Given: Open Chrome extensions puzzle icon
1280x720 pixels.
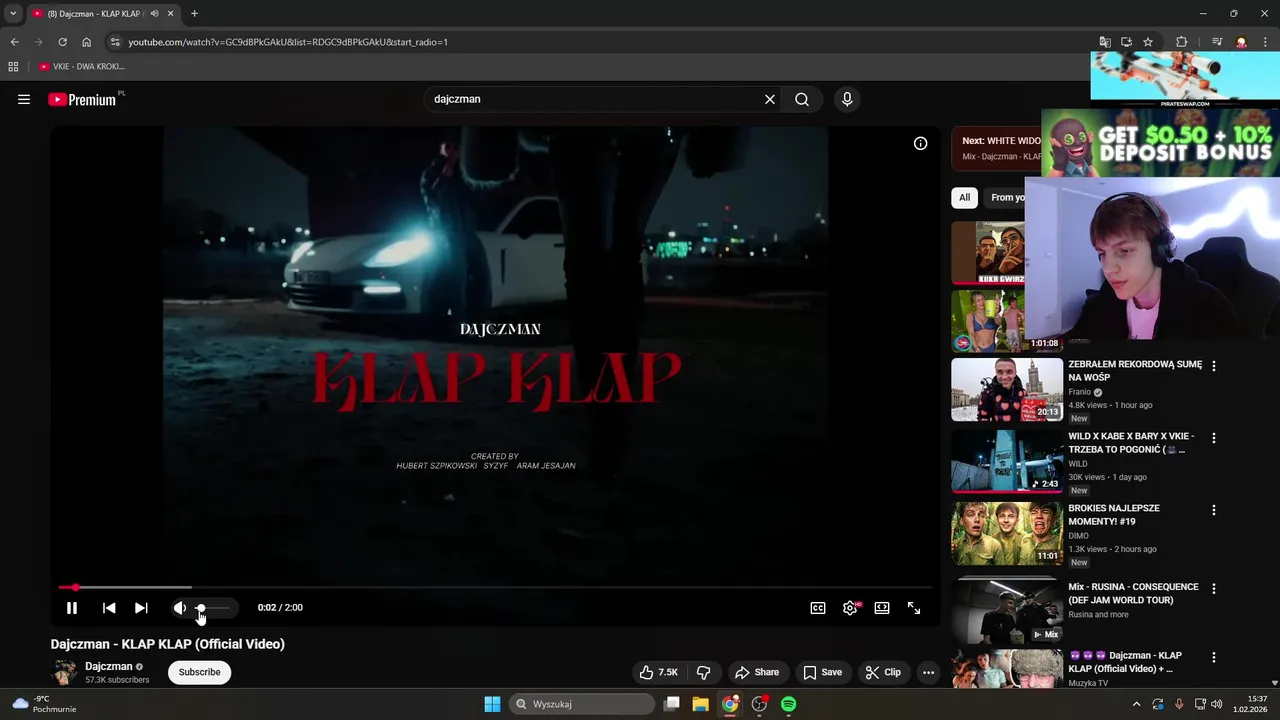Looking at the screenshot, I should coord(1181,42).
